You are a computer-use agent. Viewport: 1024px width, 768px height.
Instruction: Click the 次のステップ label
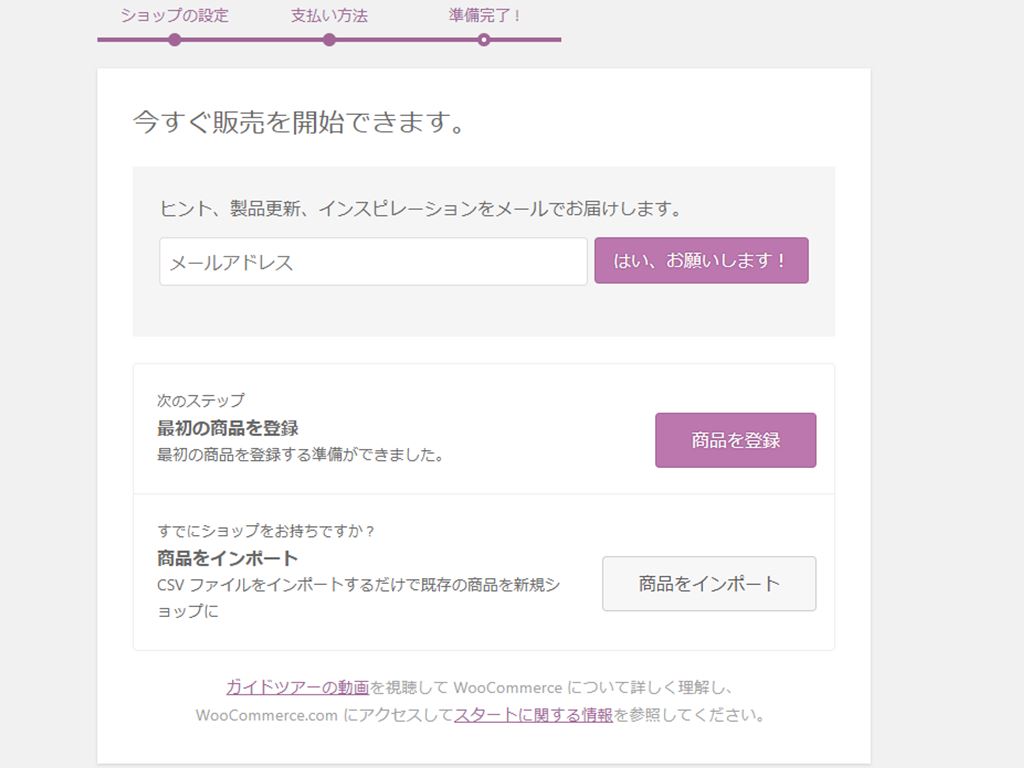pyautogui.click(x=201, y=400)
